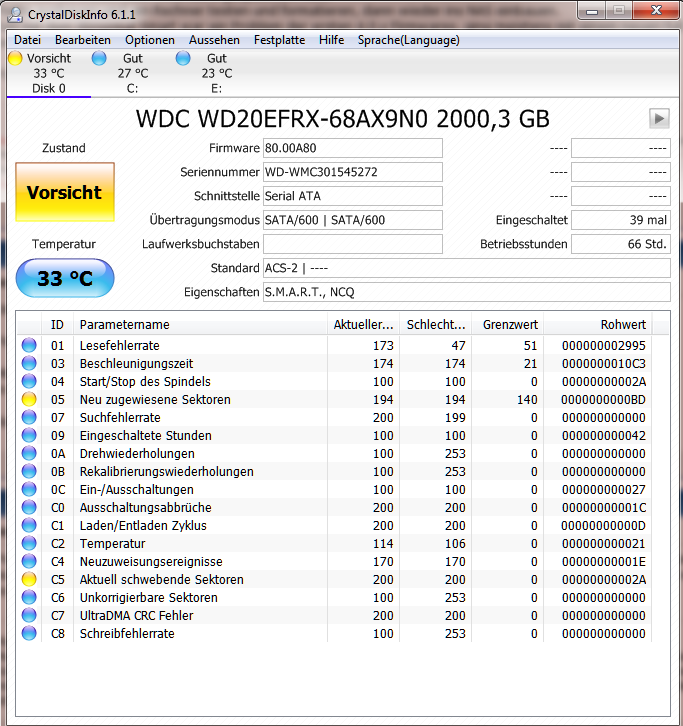
Task: Click the Schnittstelle field Serial ATA
Action: [x=353, y=196]
